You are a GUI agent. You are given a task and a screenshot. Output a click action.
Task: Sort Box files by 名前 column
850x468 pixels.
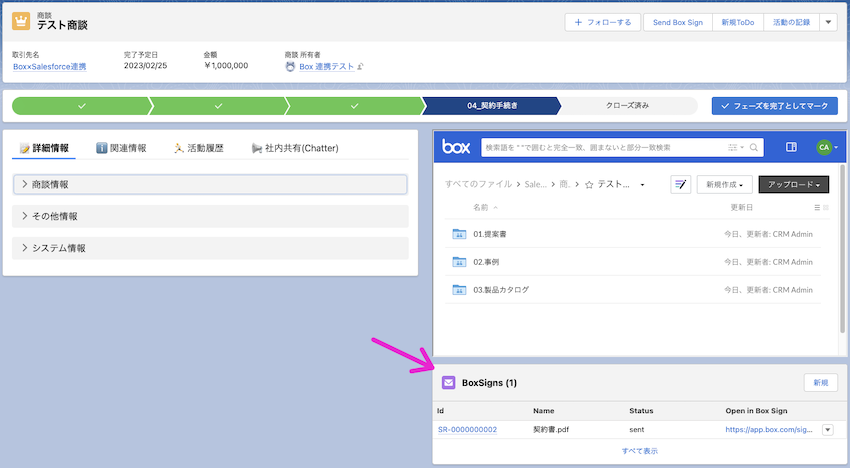tap(485, 207)
